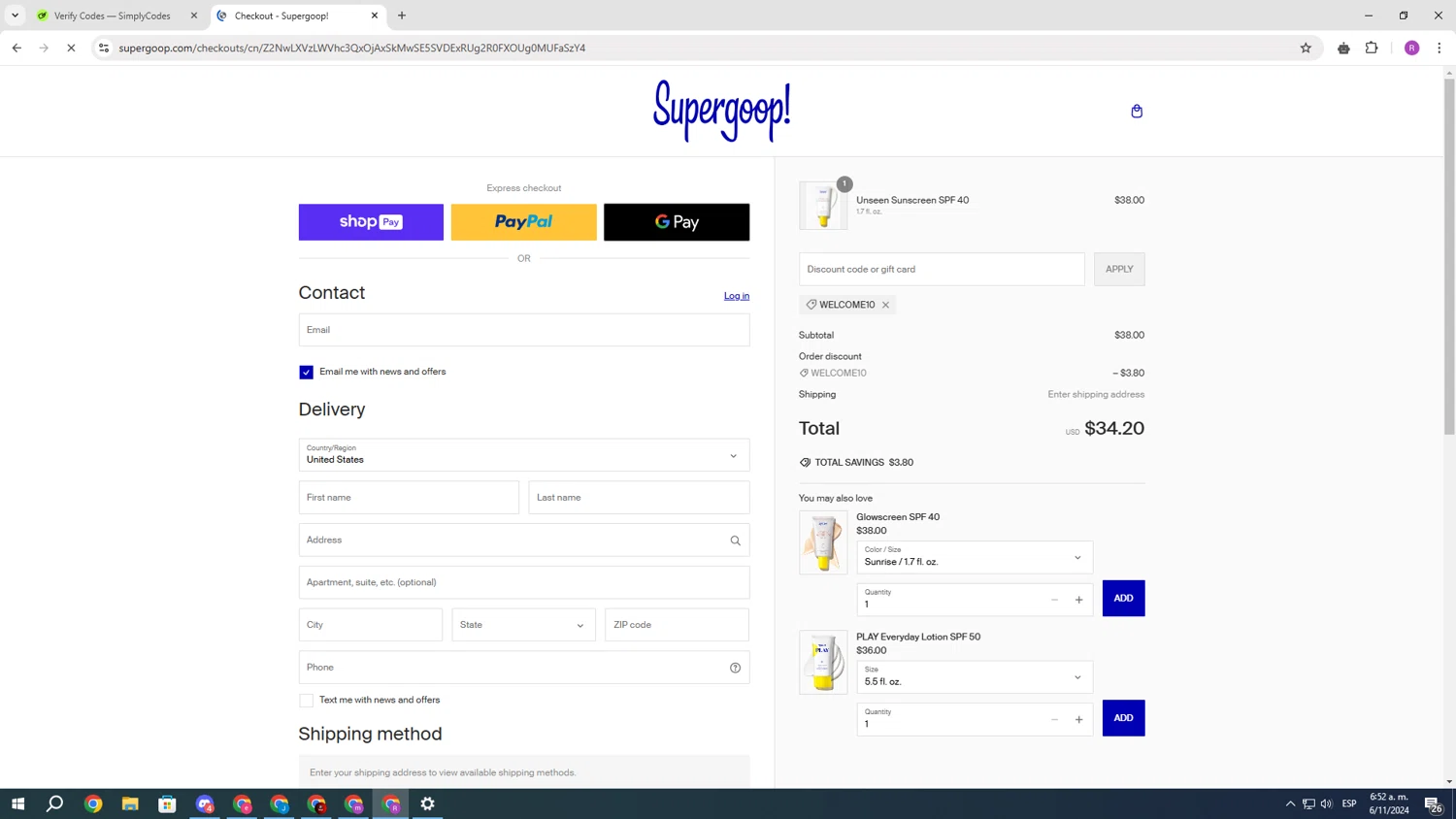
Task: Click APPLY discount button
Action: [1119, 269]
